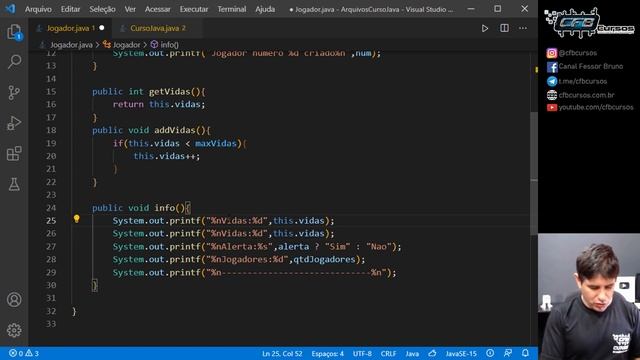Open the Ver menu
Viewport: 640px width, 360px height.
click(130, 9)
